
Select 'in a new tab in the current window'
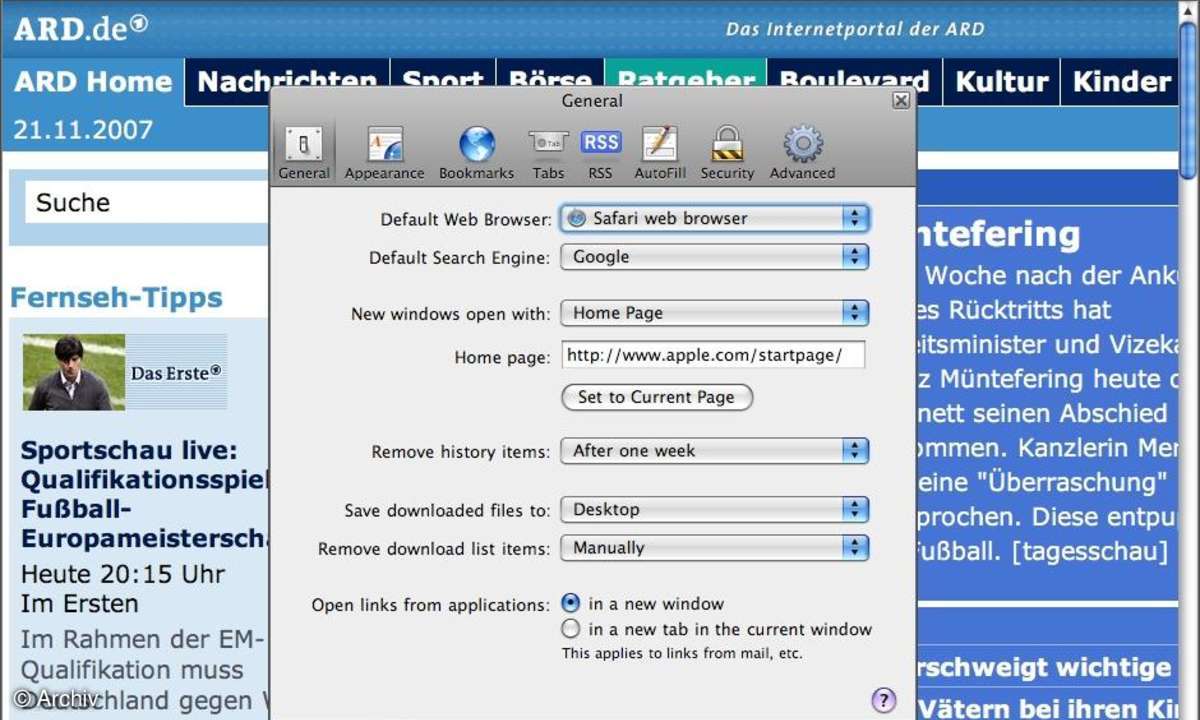pyautogui.click(x=570, y=629)
